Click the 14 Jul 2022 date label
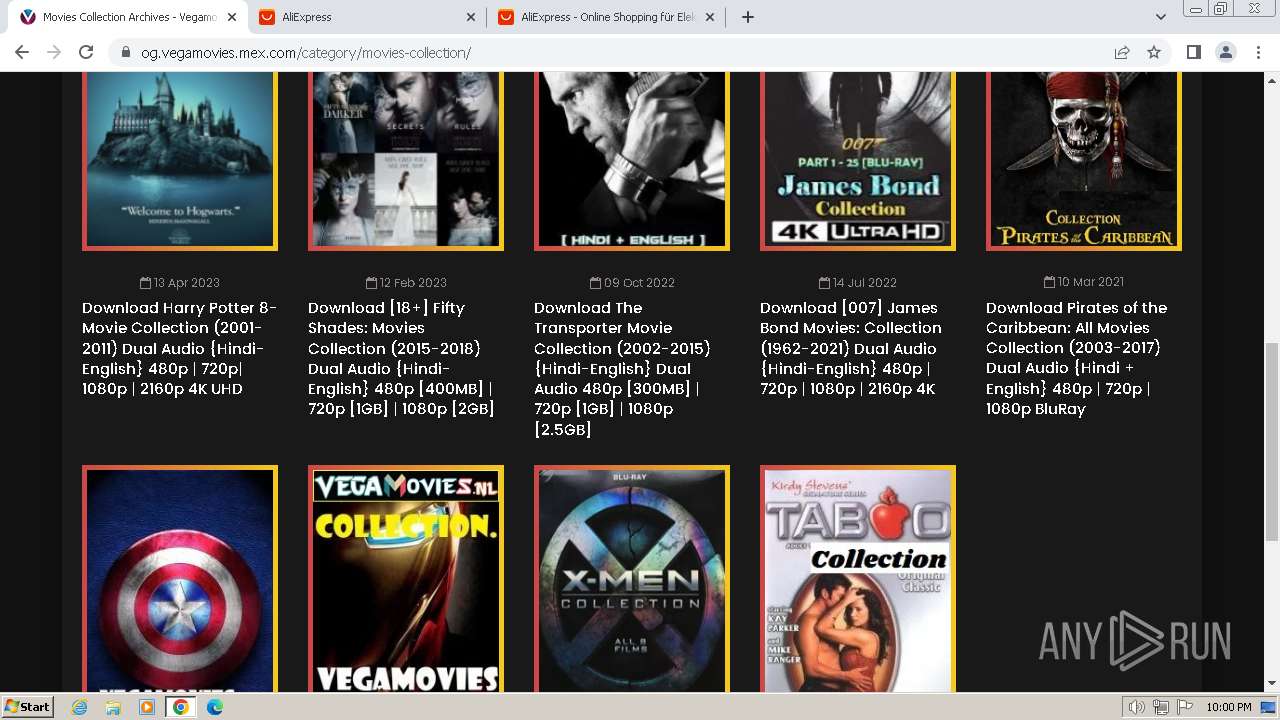Image resolution: width=1280 pixels, height=720 pixels. pyautogui.click(x=858, y=283)
